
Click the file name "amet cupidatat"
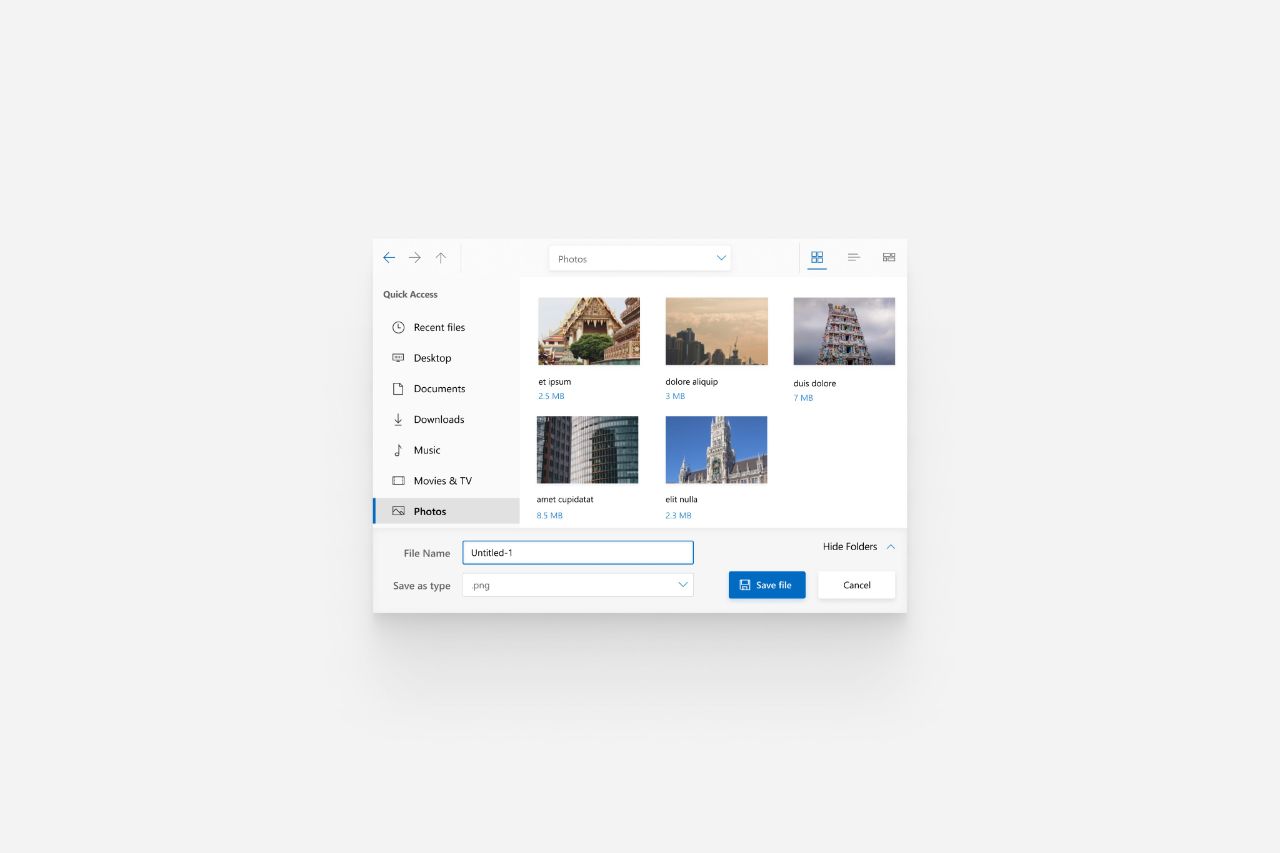pyautogui.click(x=565, y=499)
